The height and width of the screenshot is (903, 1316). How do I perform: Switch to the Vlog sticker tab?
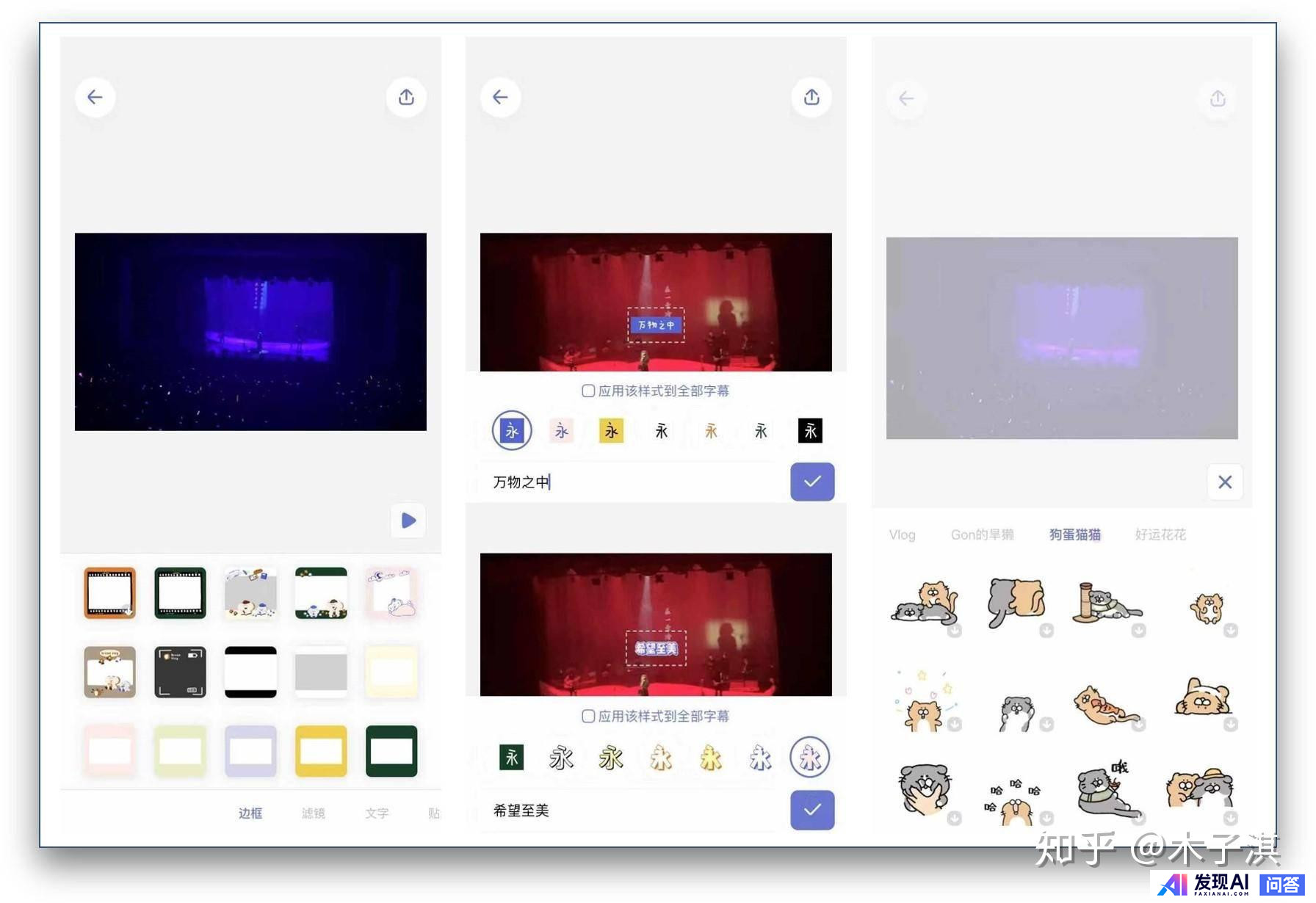coord(902,534)
